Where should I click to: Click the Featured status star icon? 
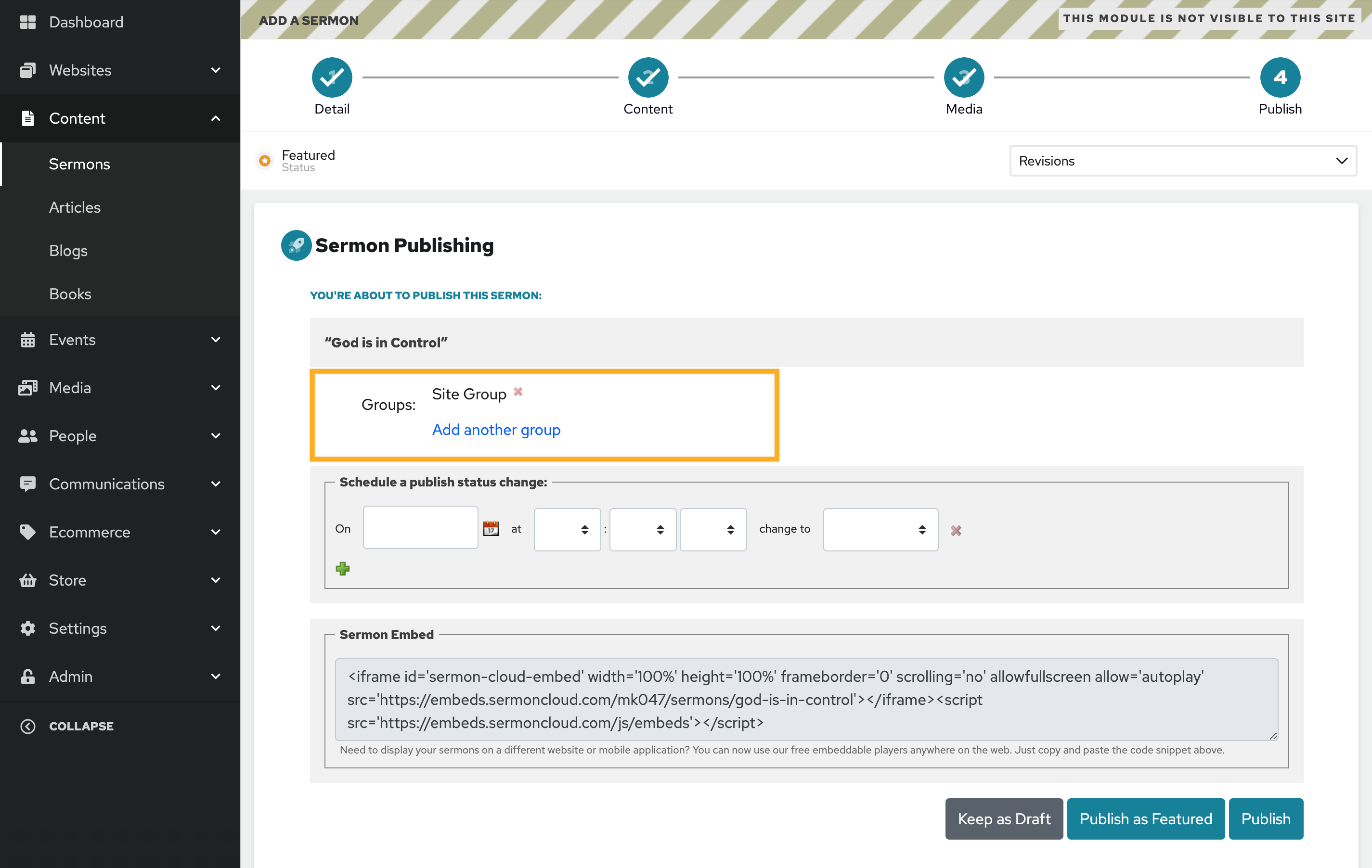click(265, 161)
